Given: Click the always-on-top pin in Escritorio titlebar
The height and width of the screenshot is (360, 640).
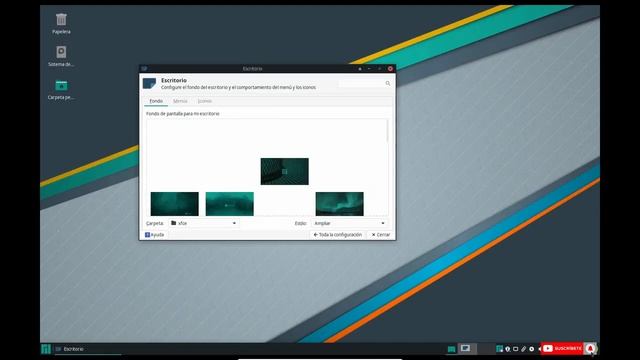Looking at the screenshot, I should (360, 69).
